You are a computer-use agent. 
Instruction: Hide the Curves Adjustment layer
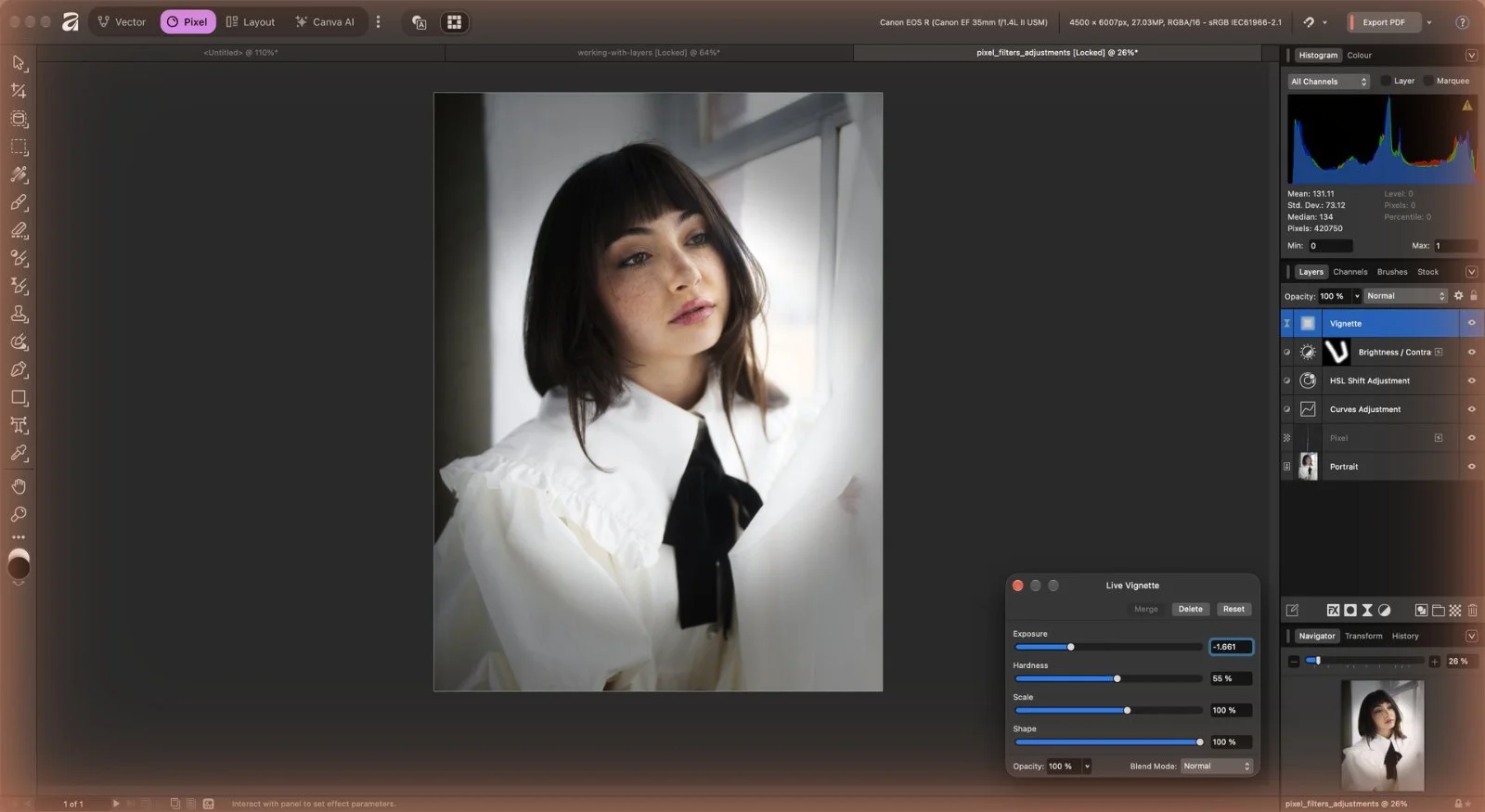click(x=1471, y=409)
